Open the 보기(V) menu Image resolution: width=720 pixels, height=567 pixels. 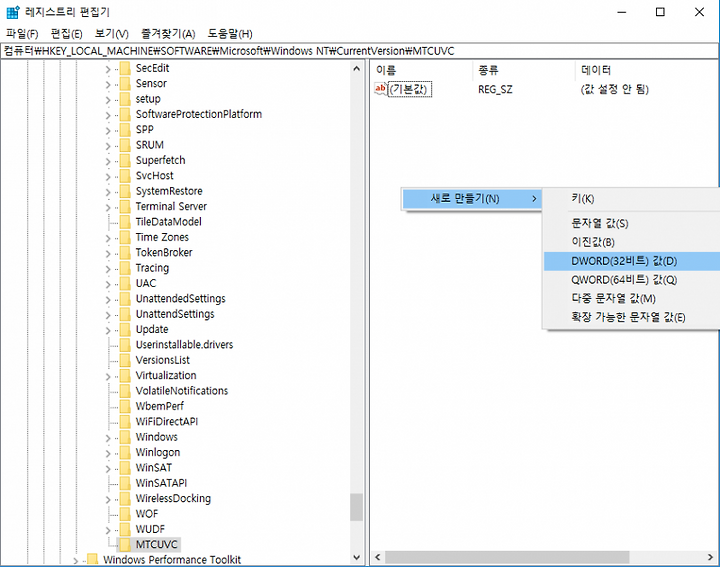point(112,34)
